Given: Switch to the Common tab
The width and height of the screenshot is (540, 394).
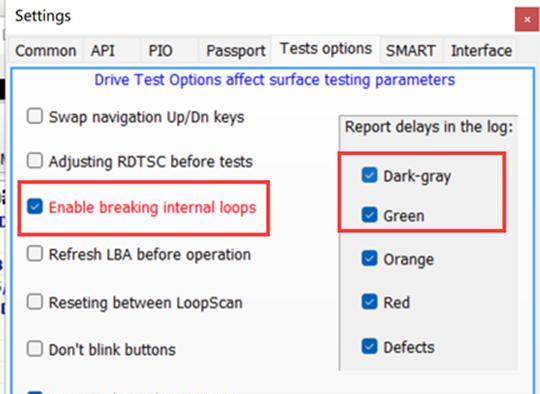Looking at the screenshot, I should [45, 51].
